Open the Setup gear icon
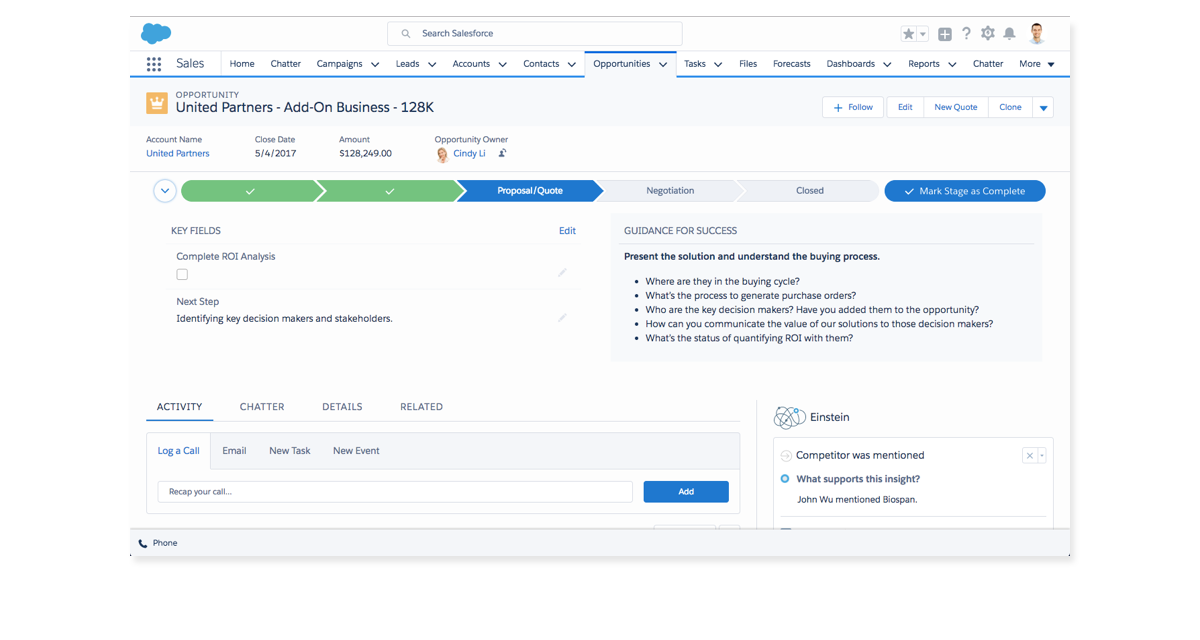 pos(988,34)
